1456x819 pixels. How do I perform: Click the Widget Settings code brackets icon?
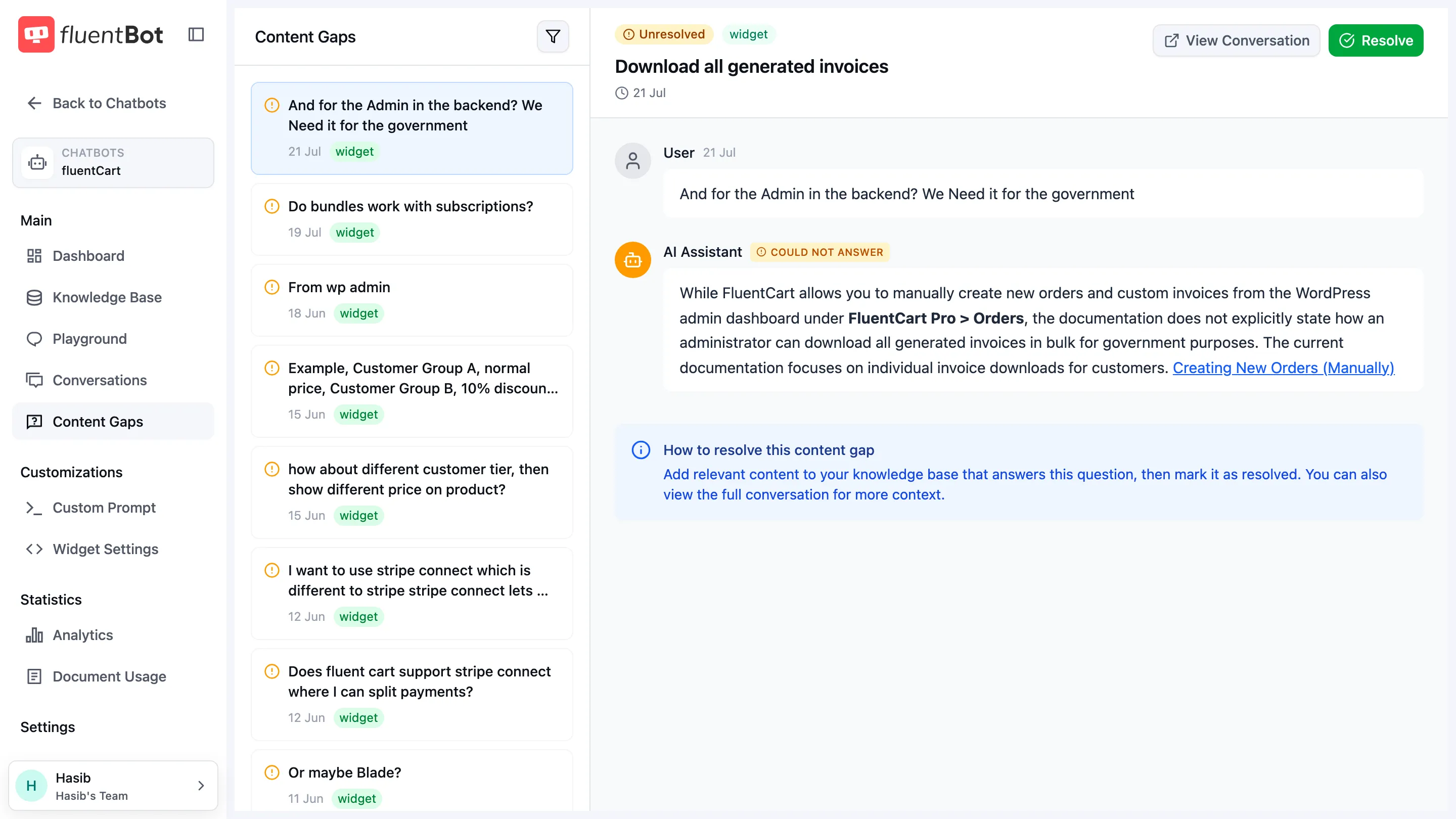(34, 549)
